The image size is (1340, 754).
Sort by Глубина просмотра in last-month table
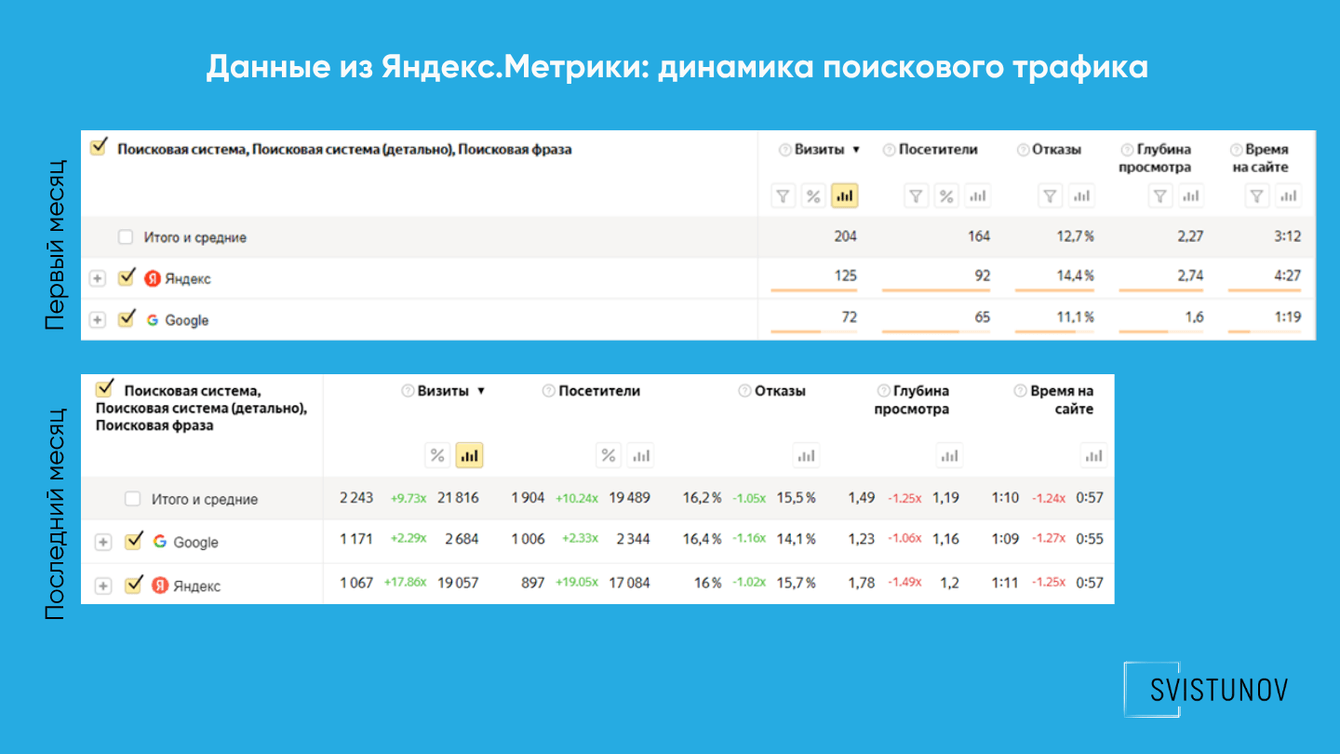911,400
